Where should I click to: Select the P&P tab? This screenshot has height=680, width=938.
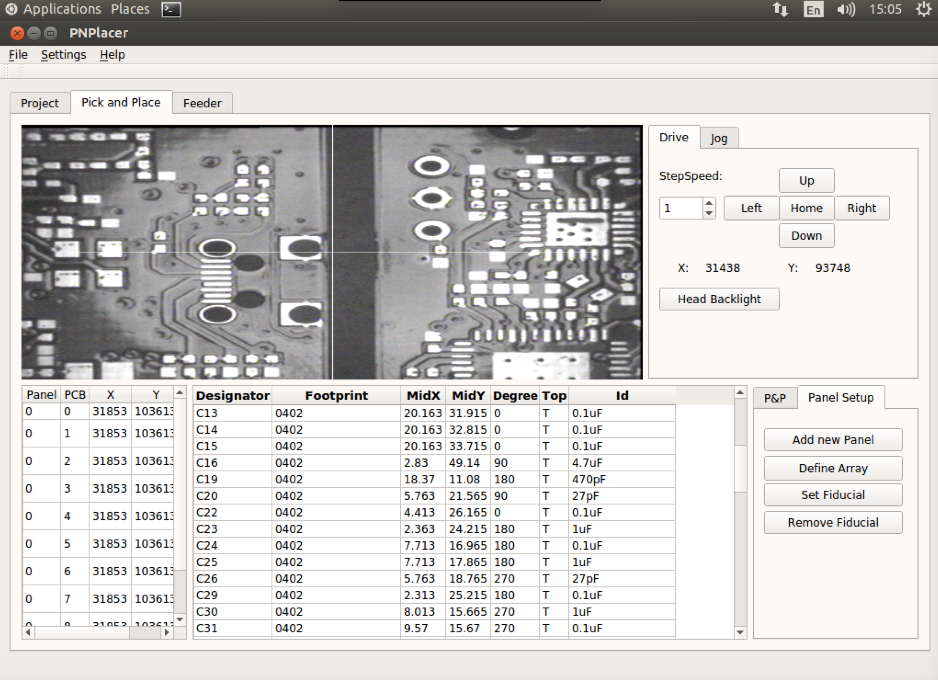coord(775,398)
